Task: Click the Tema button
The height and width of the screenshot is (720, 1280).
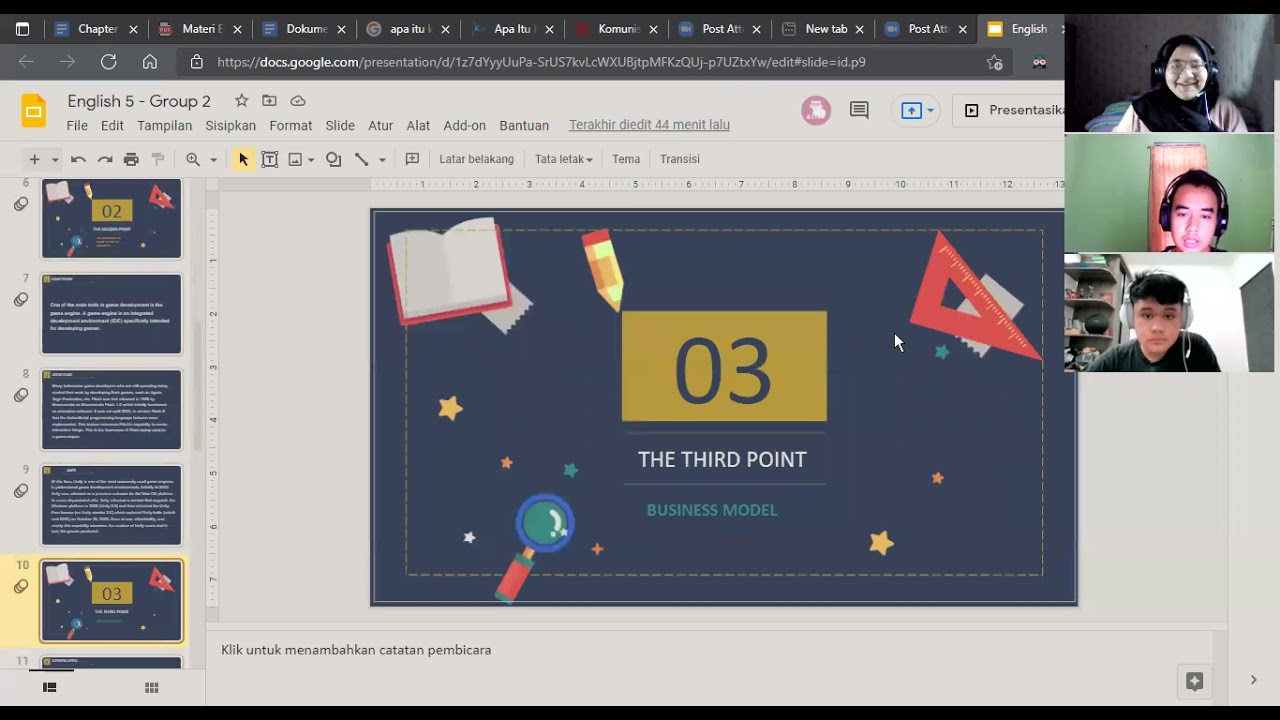Action: tap(626, 159)
